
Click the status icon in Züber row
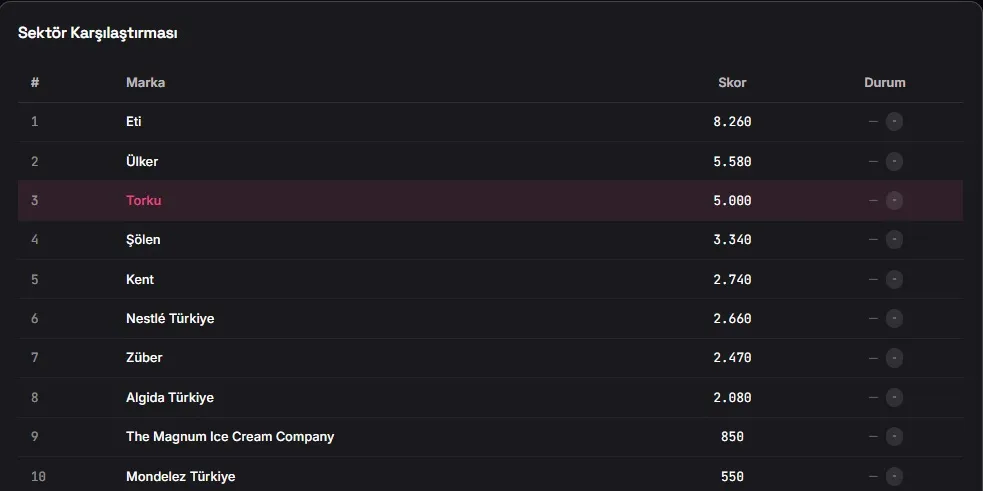coord(894,358)
